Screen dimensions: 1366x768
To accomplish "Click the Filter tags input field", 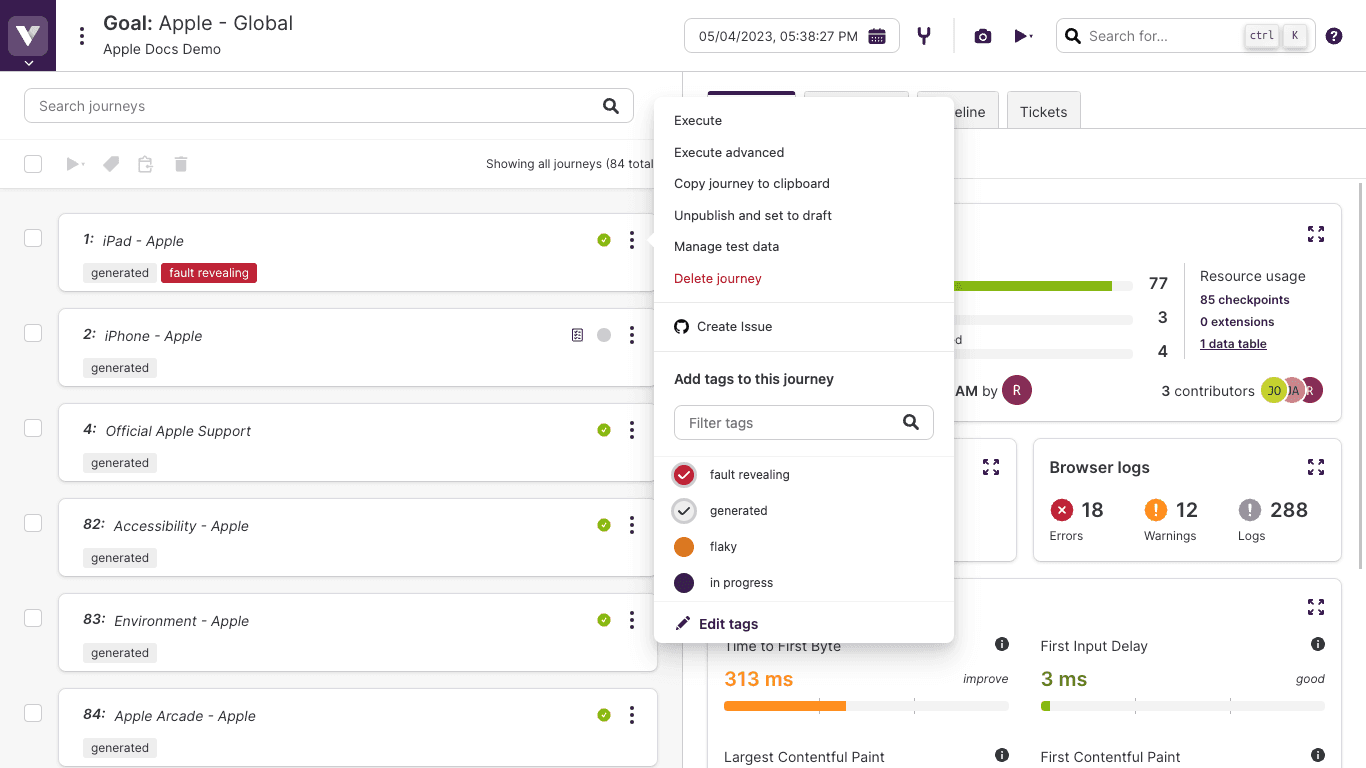I will [x=790, y=423].
